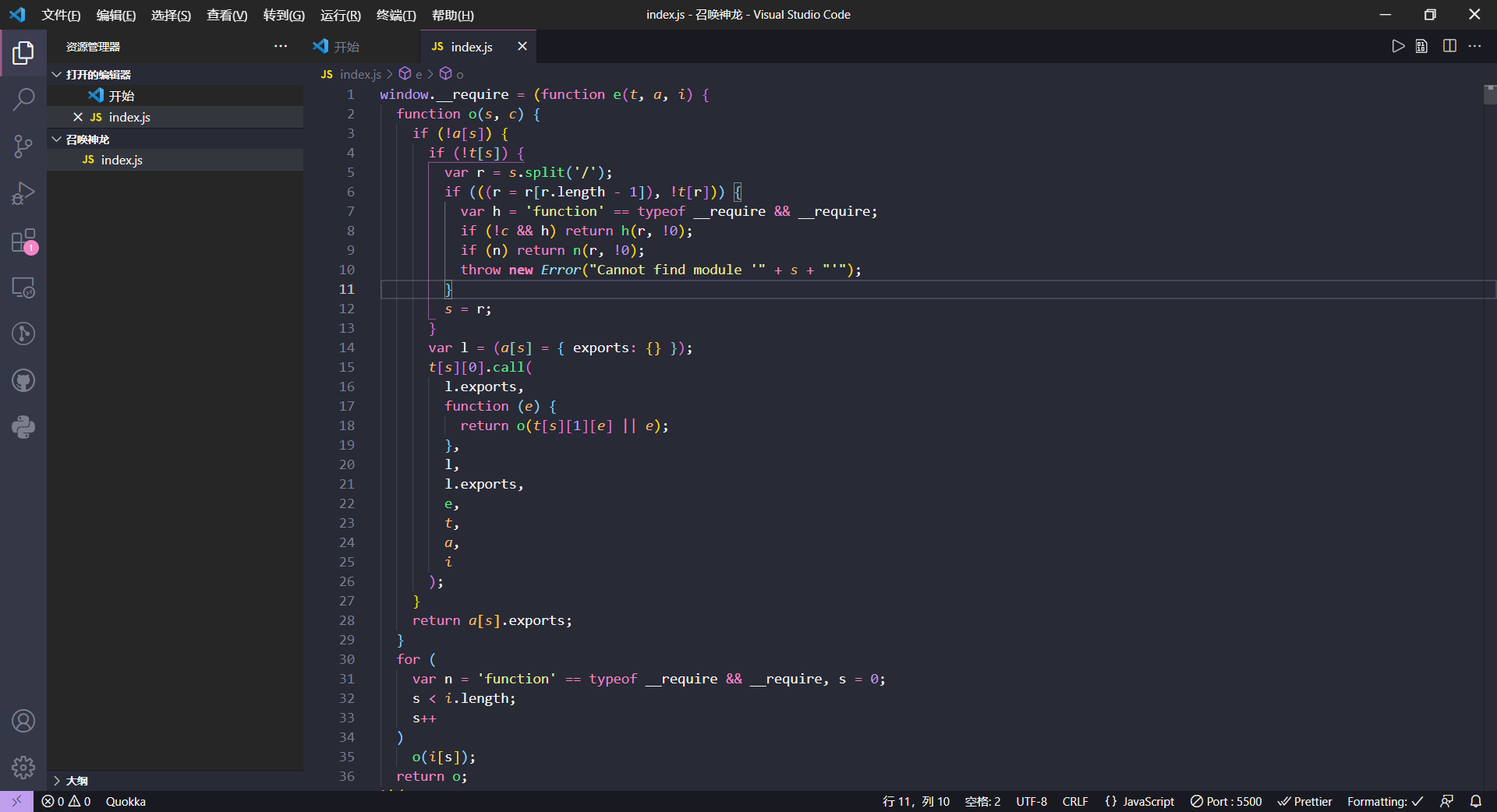Open 文件(F) menu
The height and width of the screenshot is (812, 1497).
[61, 15]
